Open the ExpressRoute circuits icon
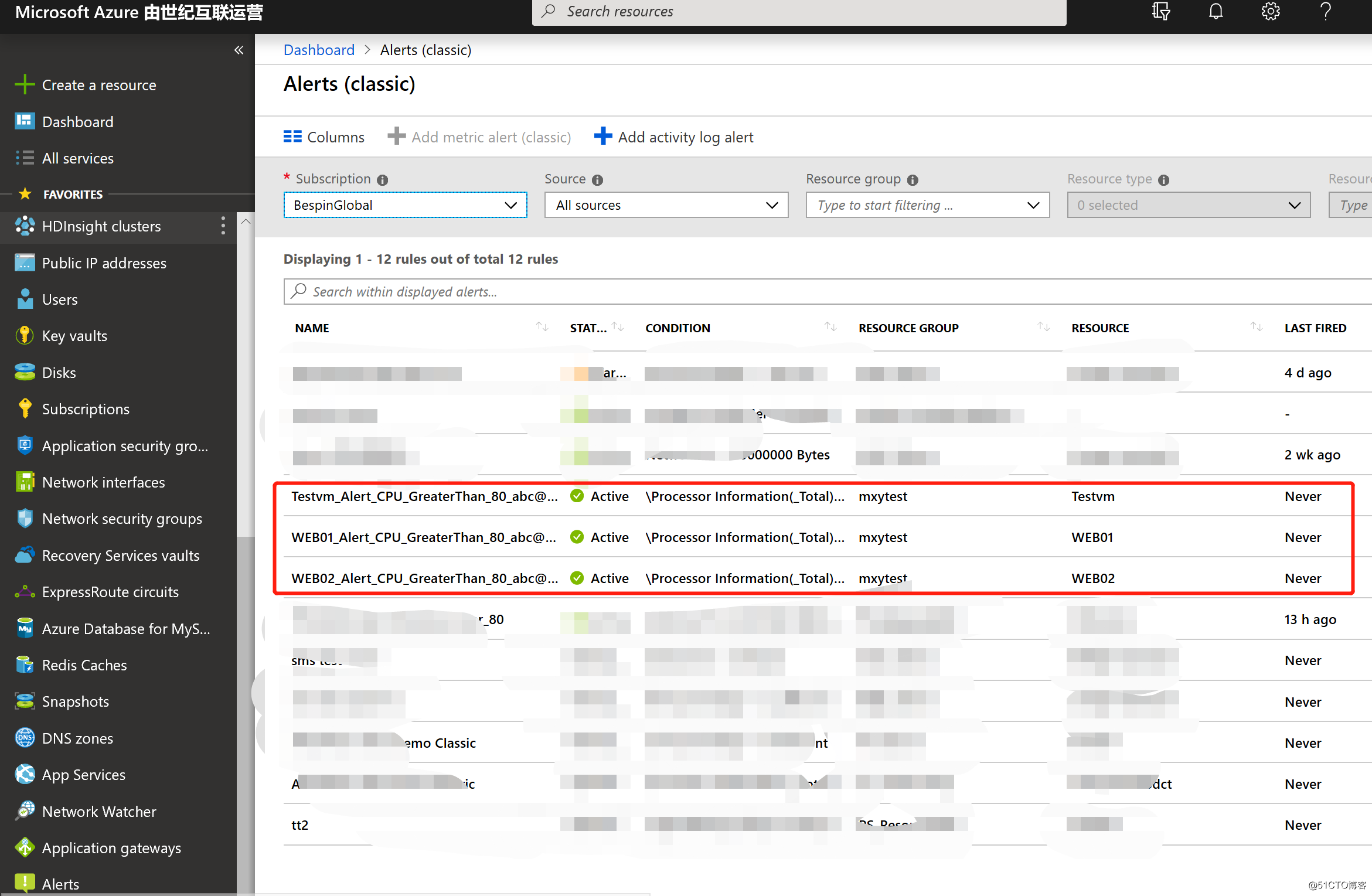 [x=25, y=591]
